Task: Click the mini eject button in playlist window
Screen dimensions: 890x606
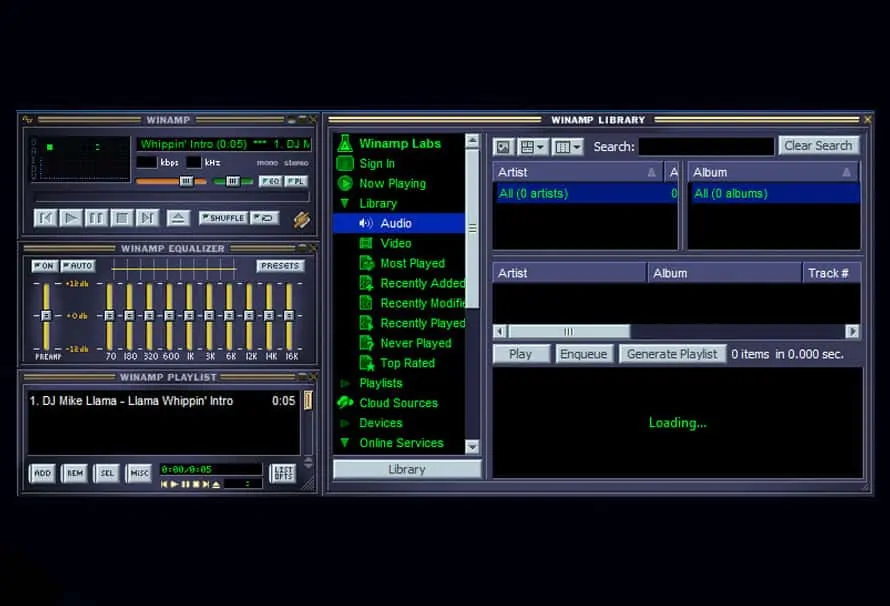Action: [x=216, y=484]
